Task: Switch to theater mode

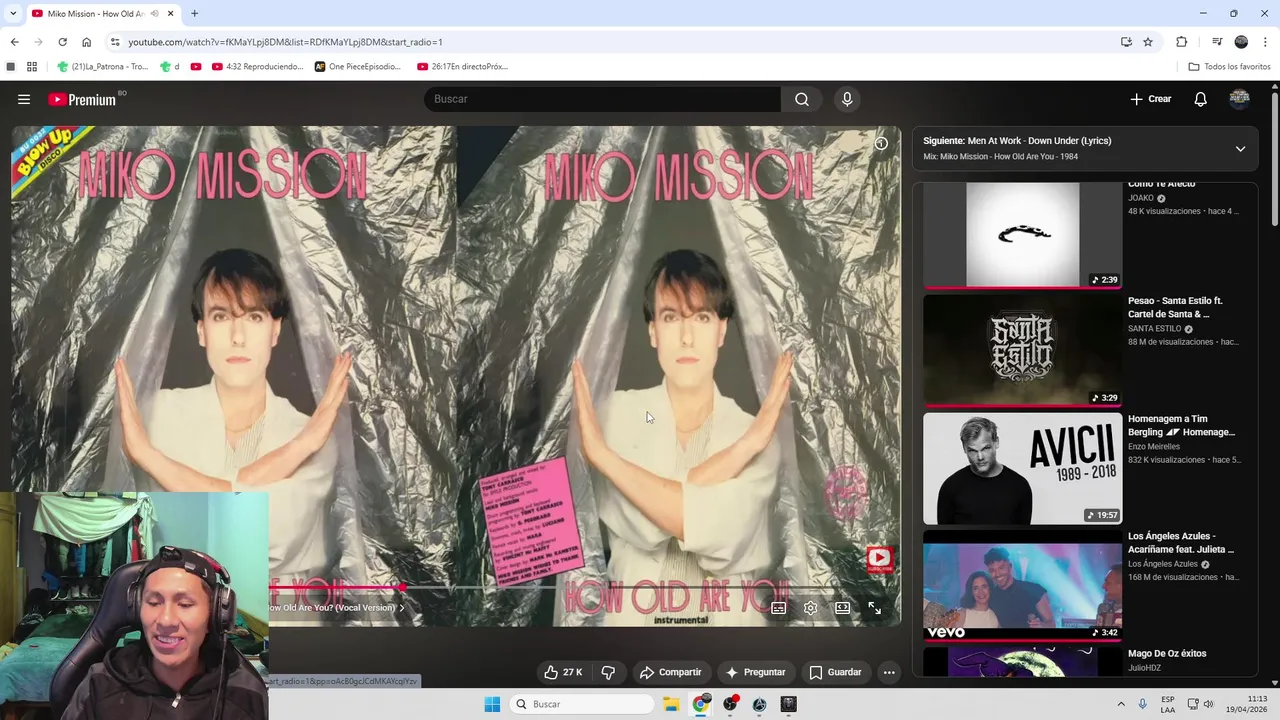Action: click(x=842, y=608)
